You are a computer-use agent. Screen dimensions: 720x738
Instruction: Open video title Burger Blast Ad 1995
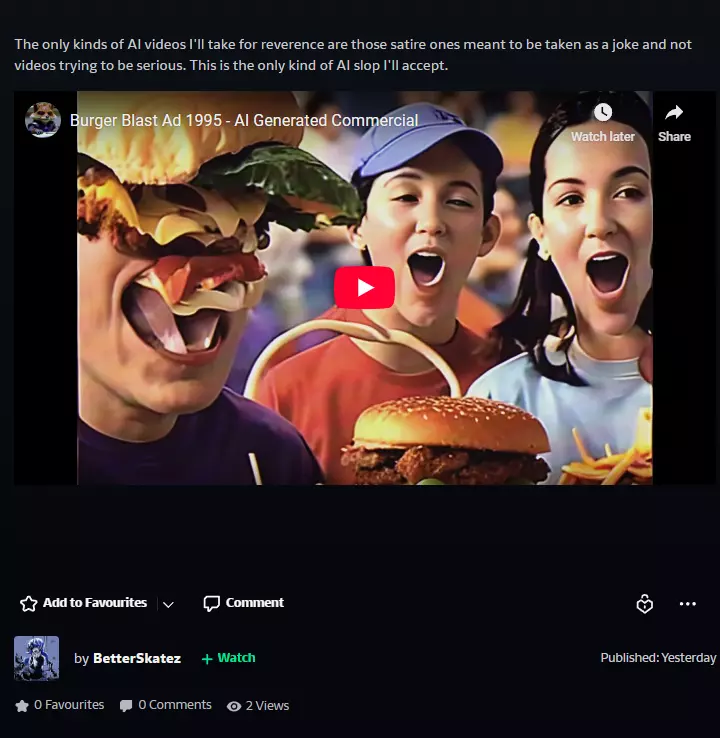(x=244, y=120)
